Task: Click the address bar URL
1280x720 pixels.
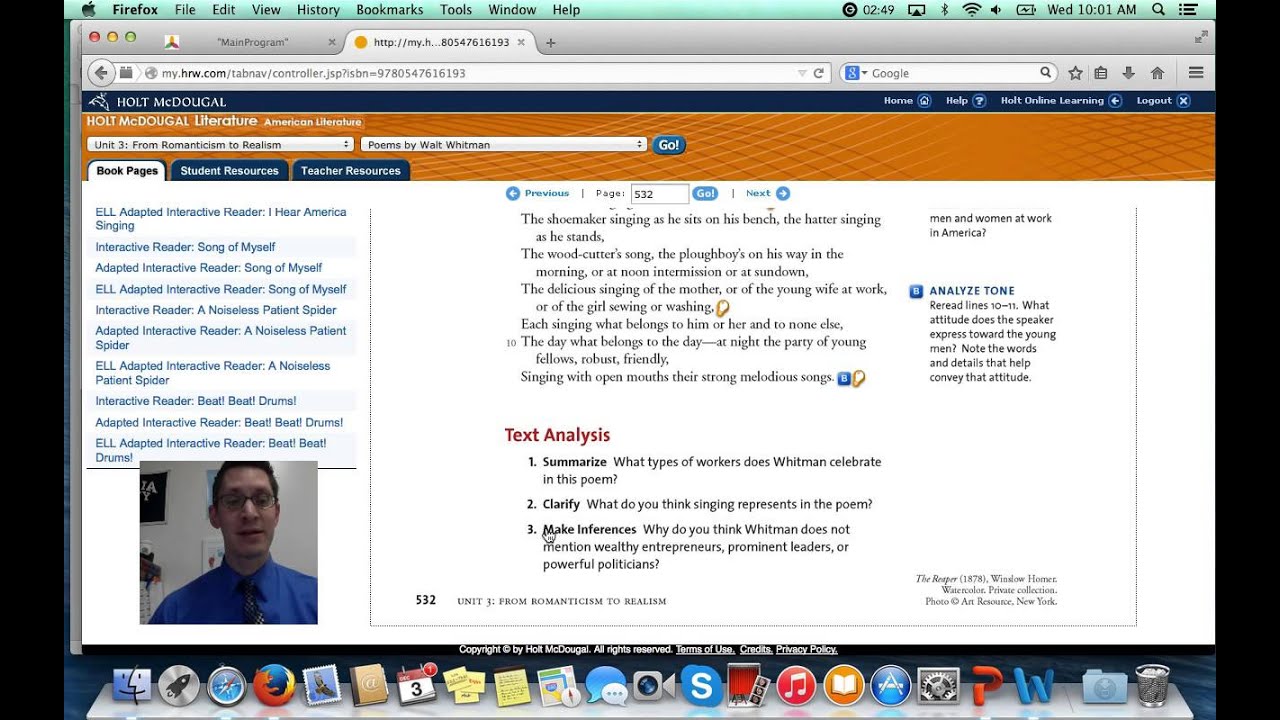Action: point(313,73)
